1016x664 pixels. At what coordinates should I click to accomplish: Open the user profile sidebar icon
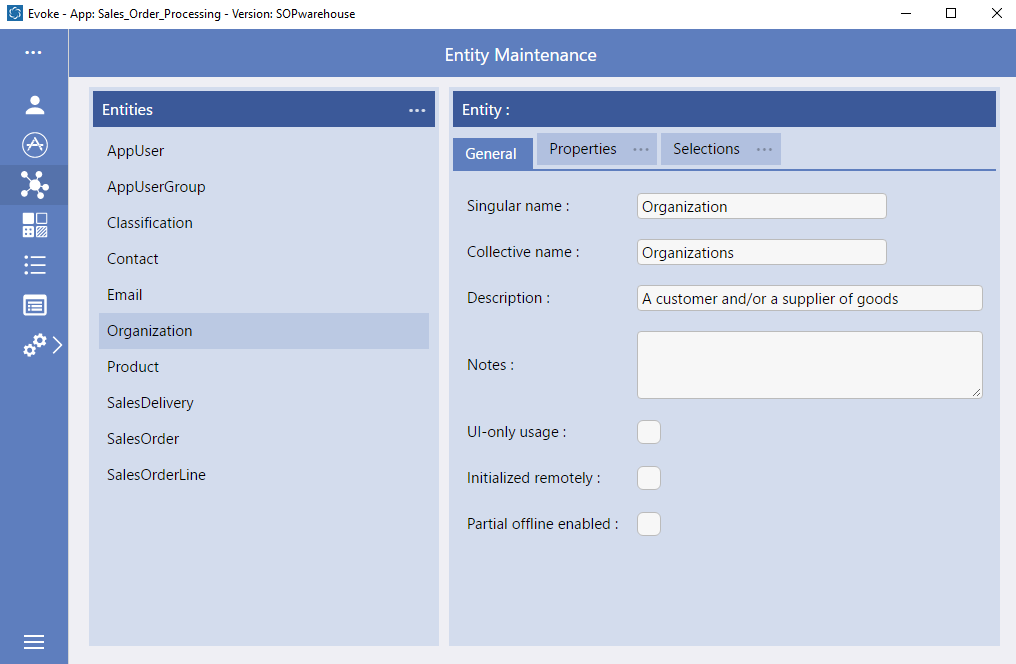(34, 105)
